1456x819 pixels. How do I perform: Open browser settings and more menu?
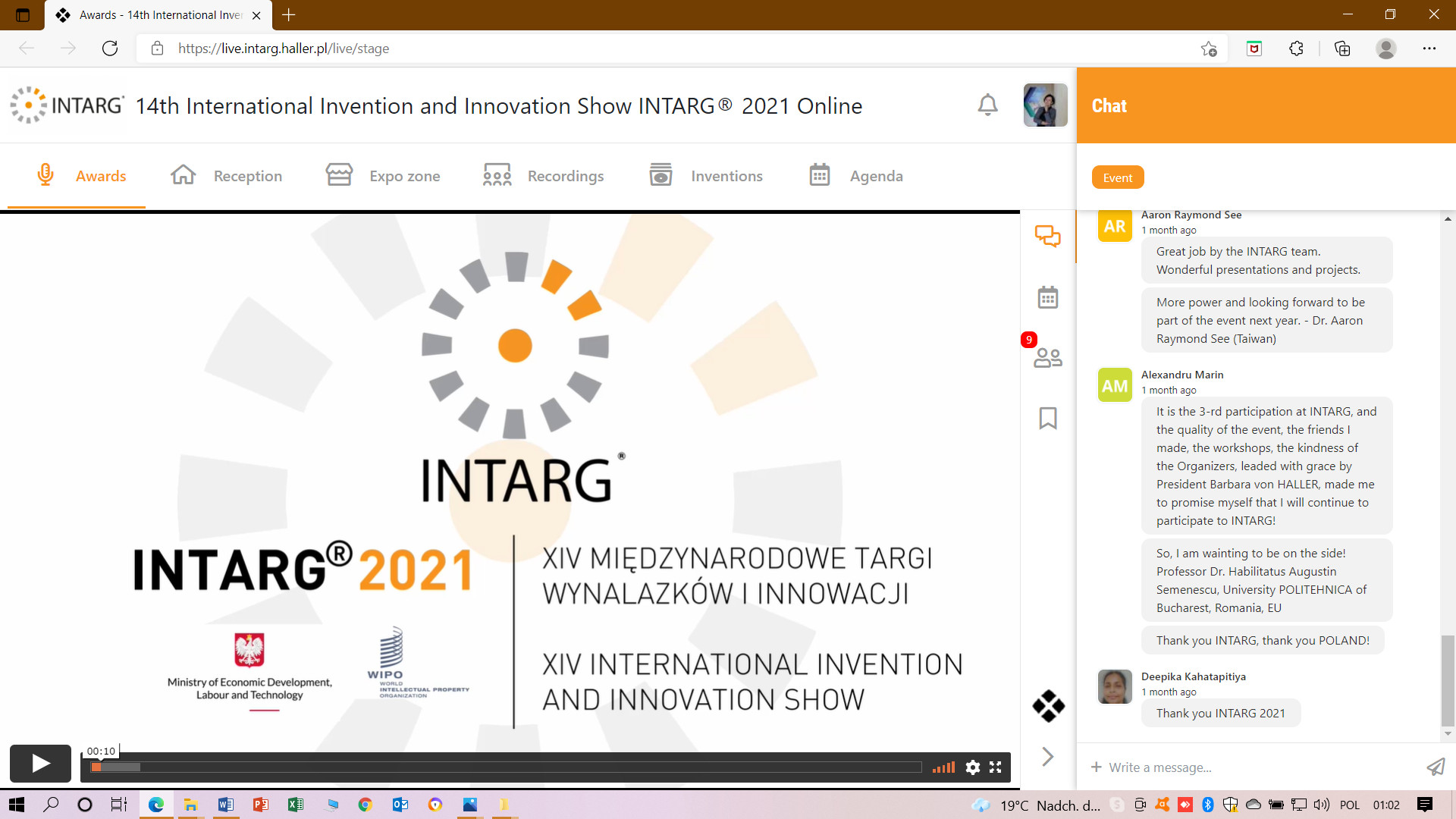(1429, 49)
